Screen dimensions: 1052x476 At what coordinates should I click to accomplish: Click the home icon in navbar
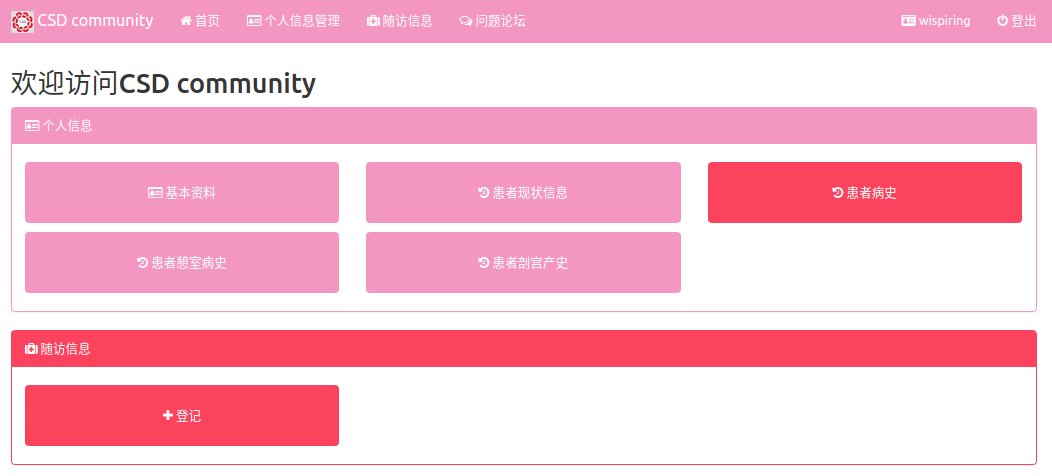(186, 21)
